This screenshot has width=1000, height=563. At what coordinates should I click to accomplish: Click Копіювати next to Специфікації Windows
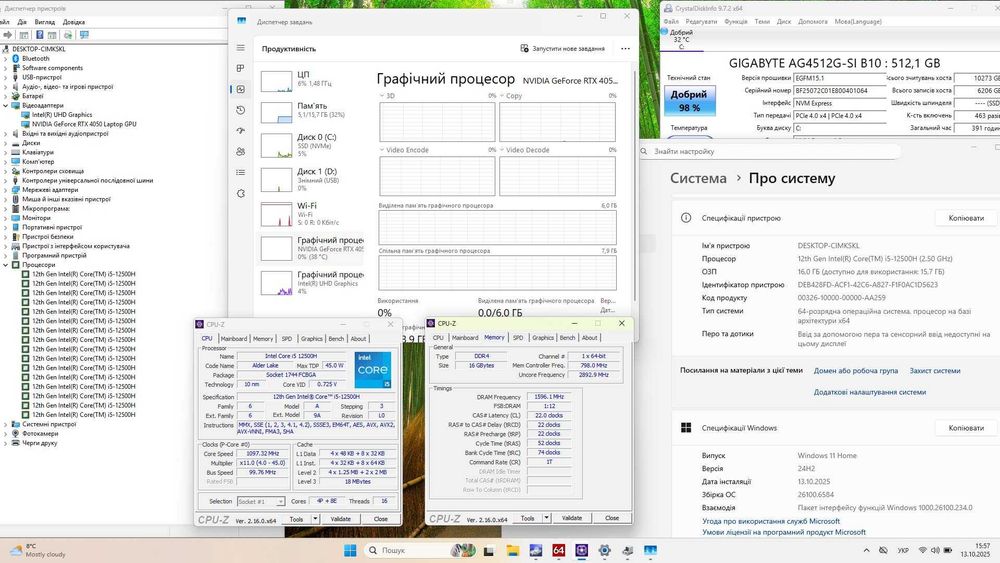(966, 428)
